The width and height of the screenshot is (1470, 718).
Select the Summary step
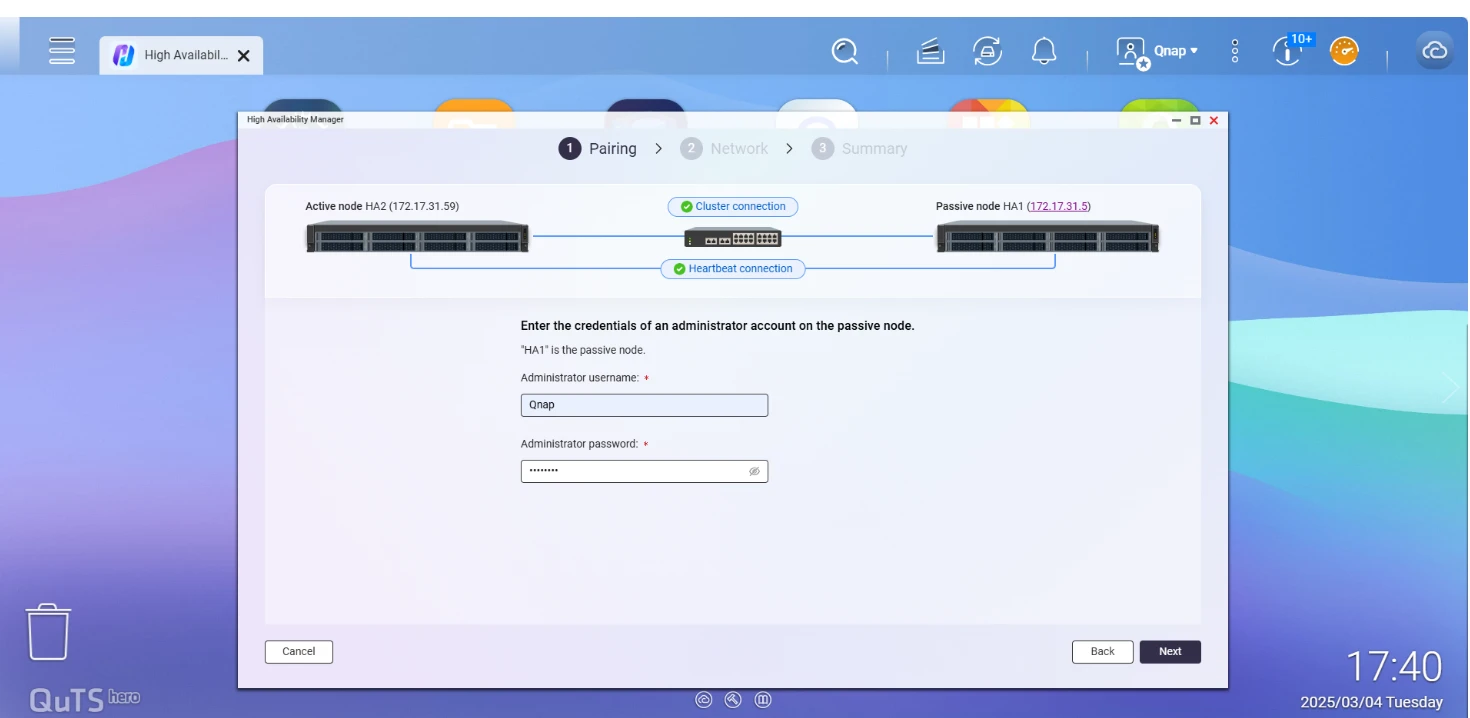click(859, 149)
